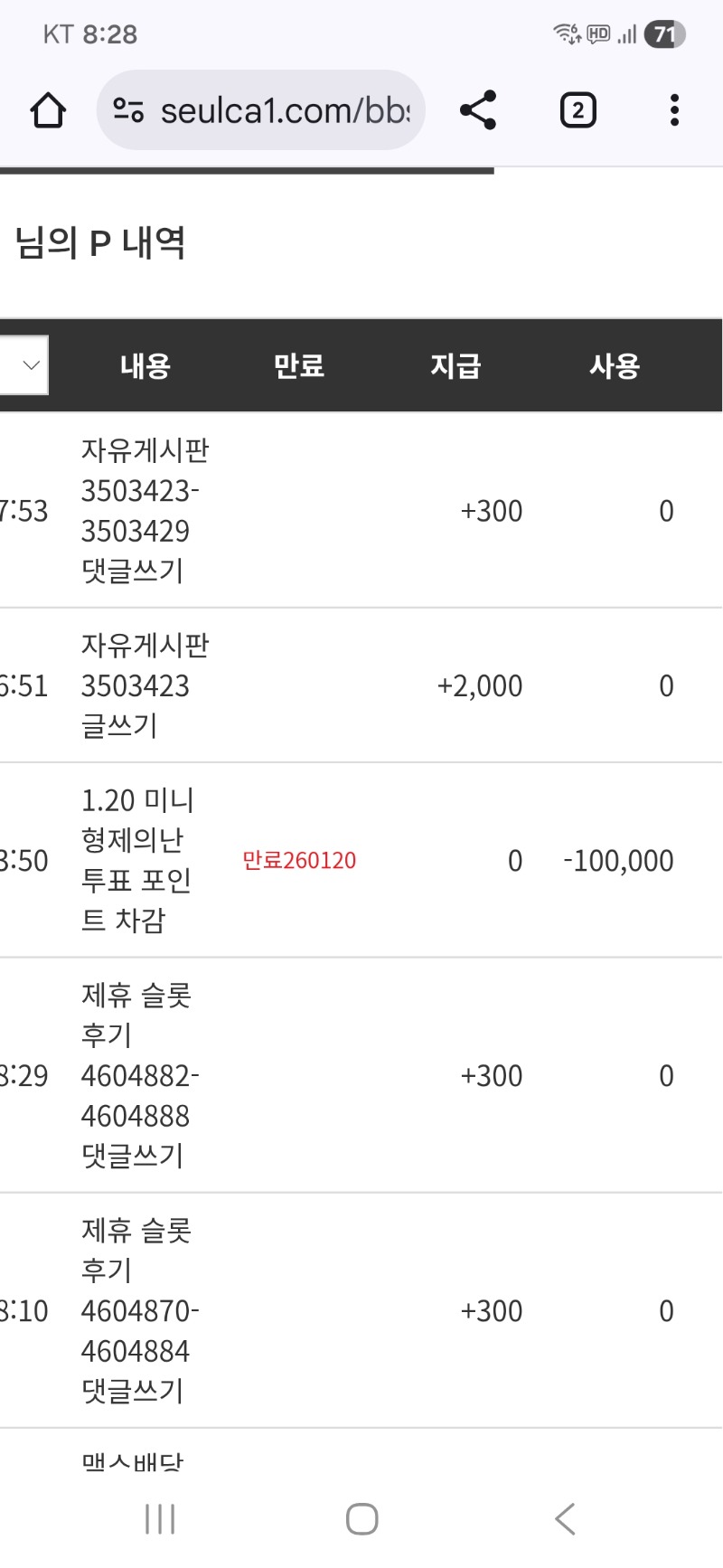Tap the 지급 column header
Viewport: 723px width, 1568px height.
(x=455, y=366)
